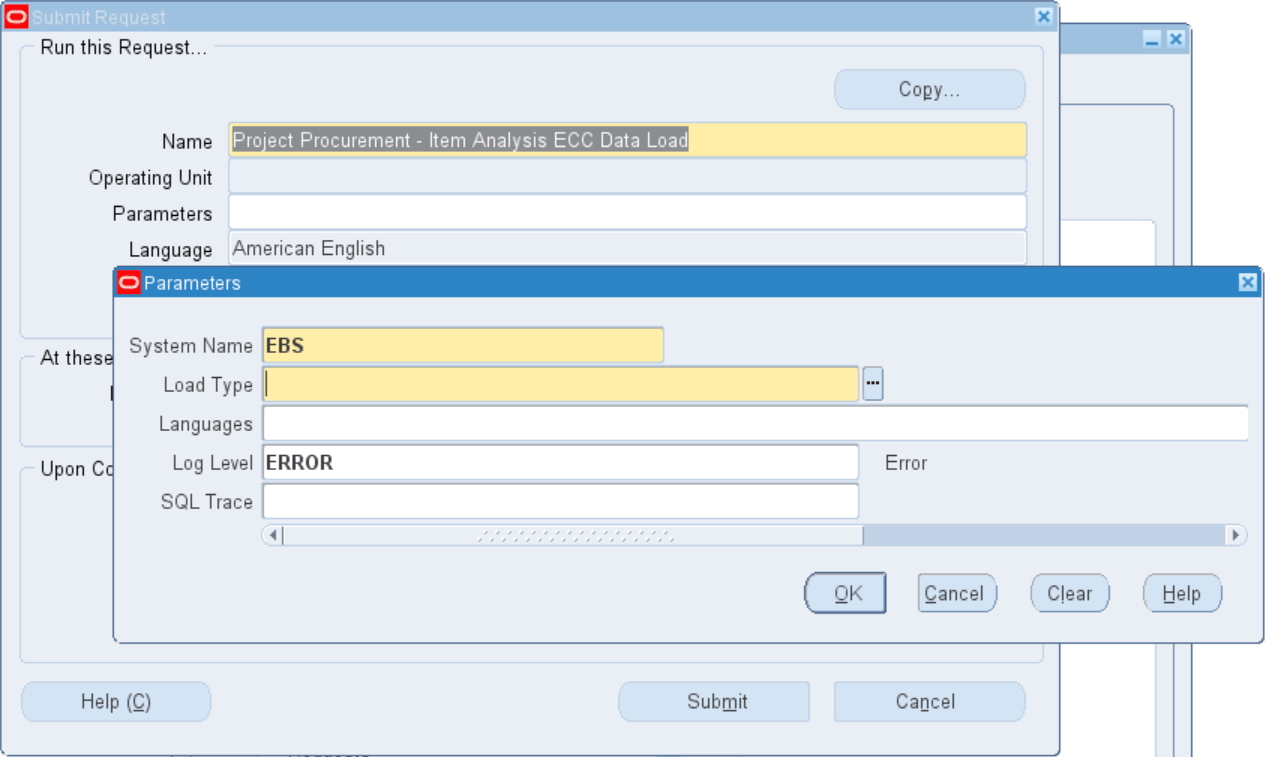Viewport: 1268px width, 757px height.
Task: Focus the System Name field
Action: 463,345
